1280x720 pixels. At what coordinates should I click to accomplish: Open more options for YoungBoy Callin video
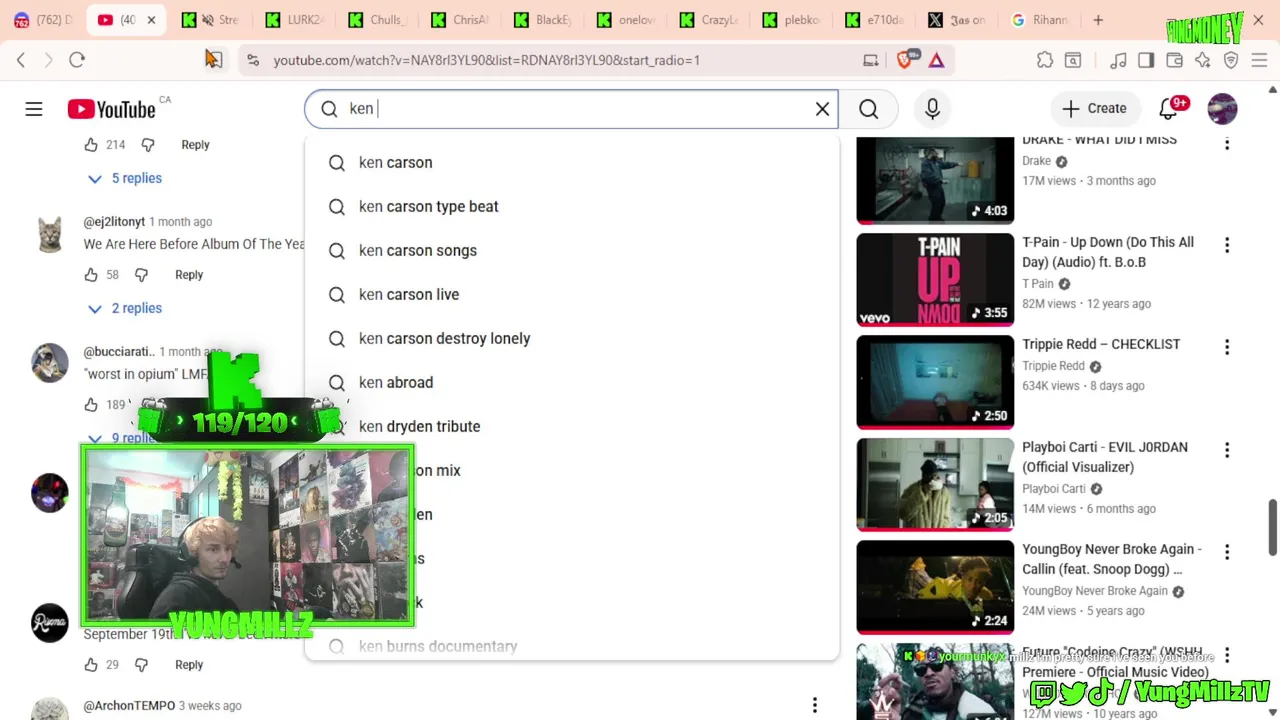pyautogui.click(x=1227, y=552)
